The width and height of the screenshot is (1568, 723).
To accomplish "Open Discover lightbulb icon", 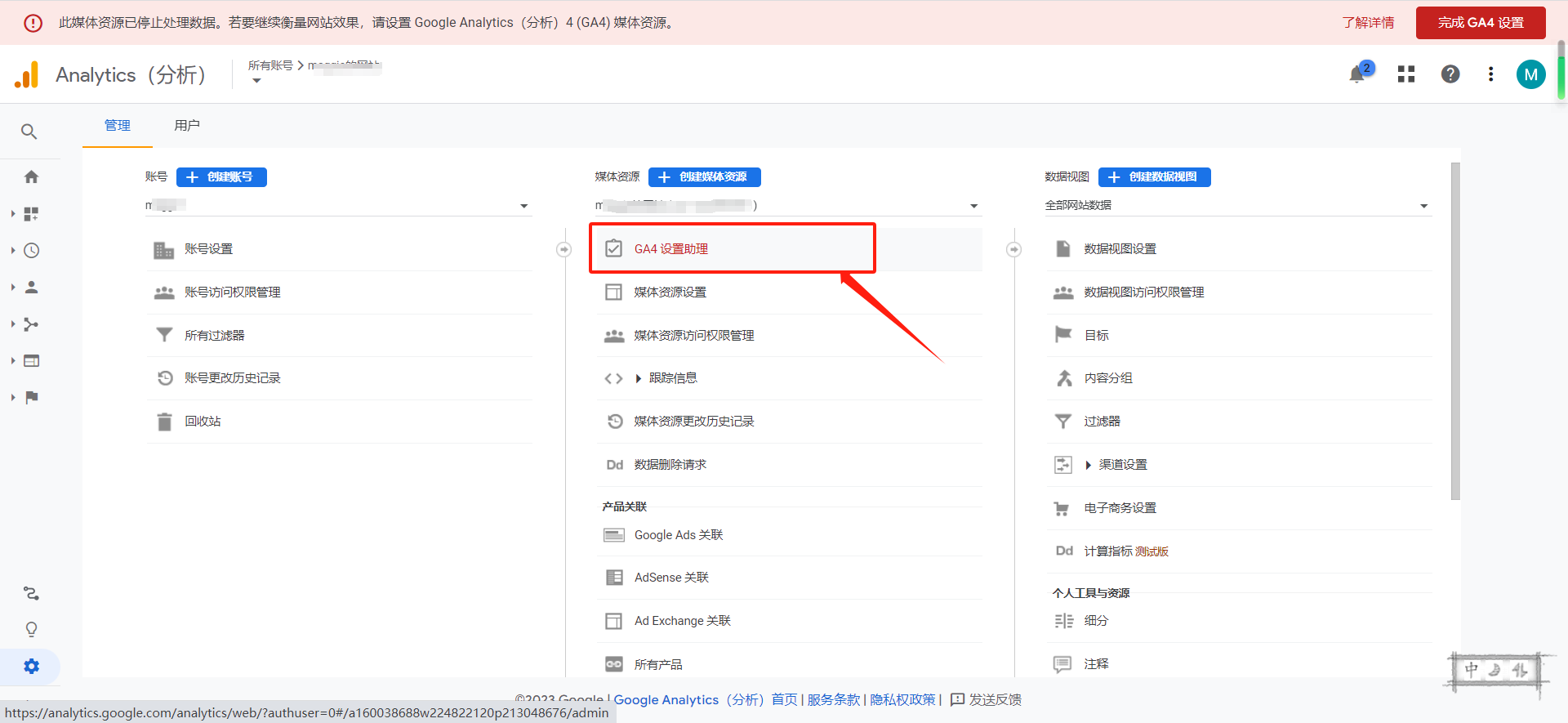I will (31, 629).
